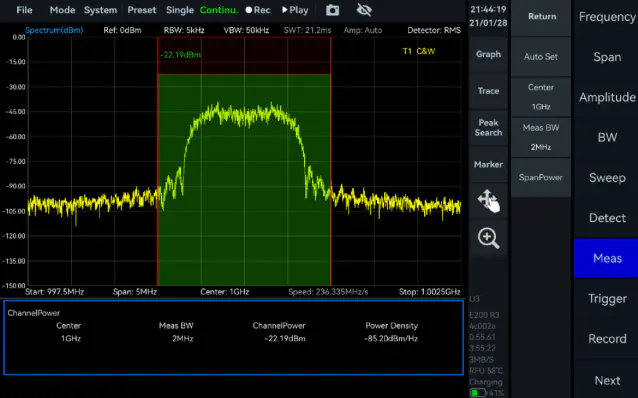The height and width of the screenshot is (398, 638).
Task: Open the Sweep settings tab
Action: pos(607,178)
